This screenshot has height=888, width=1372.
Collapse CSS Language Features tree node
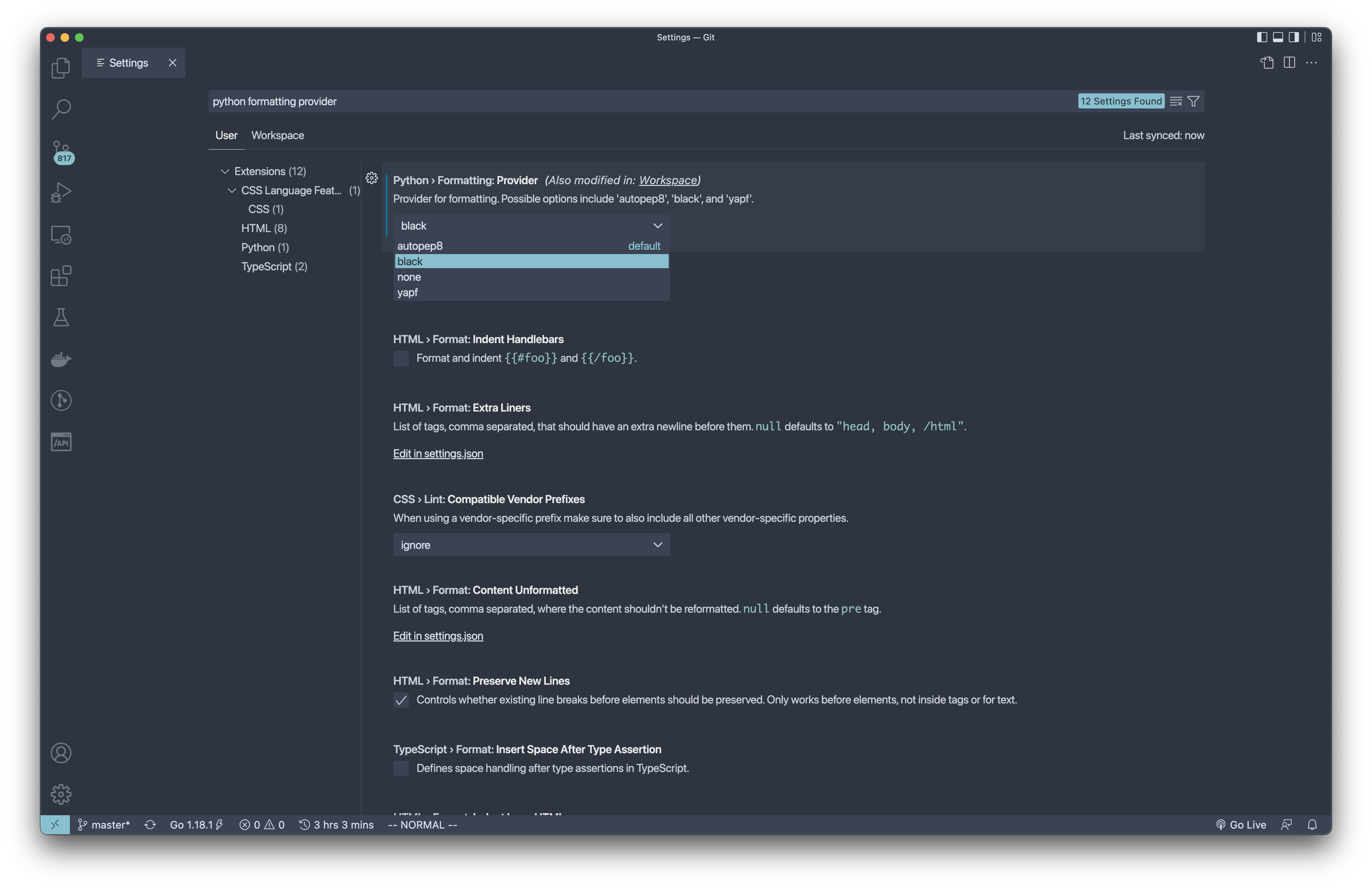pyautogui.click(x=232, y=190)
